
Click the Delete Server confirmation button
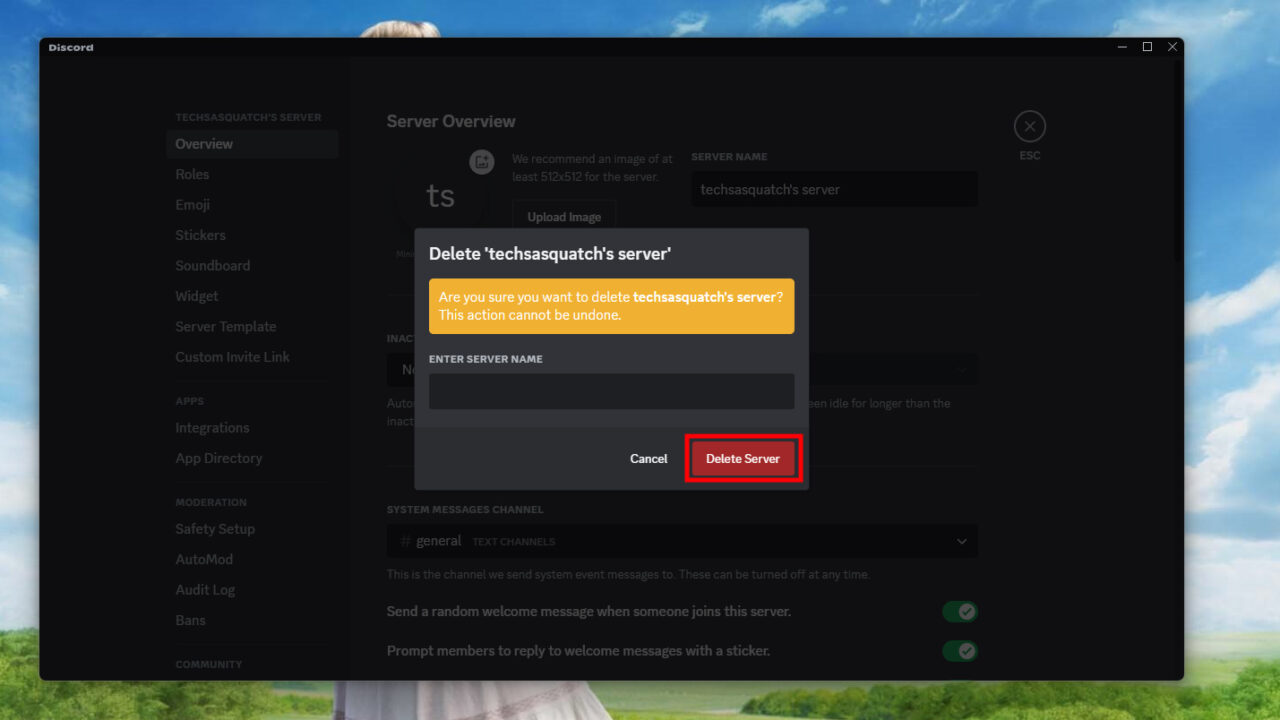(x=742, y=458)
